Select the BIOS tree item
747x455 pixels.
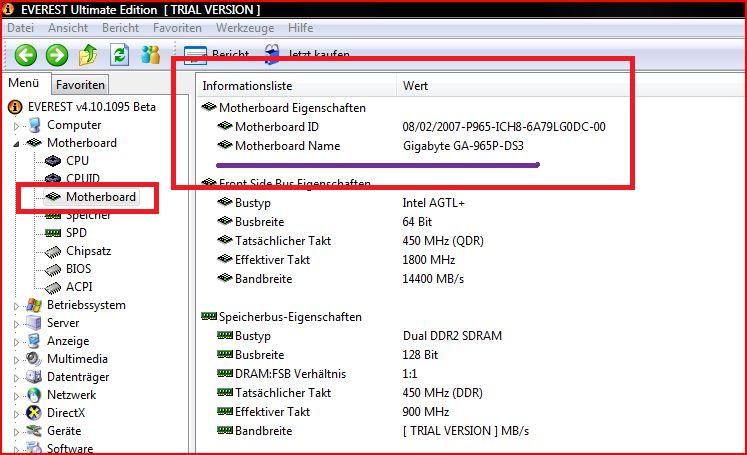point(78,269)
